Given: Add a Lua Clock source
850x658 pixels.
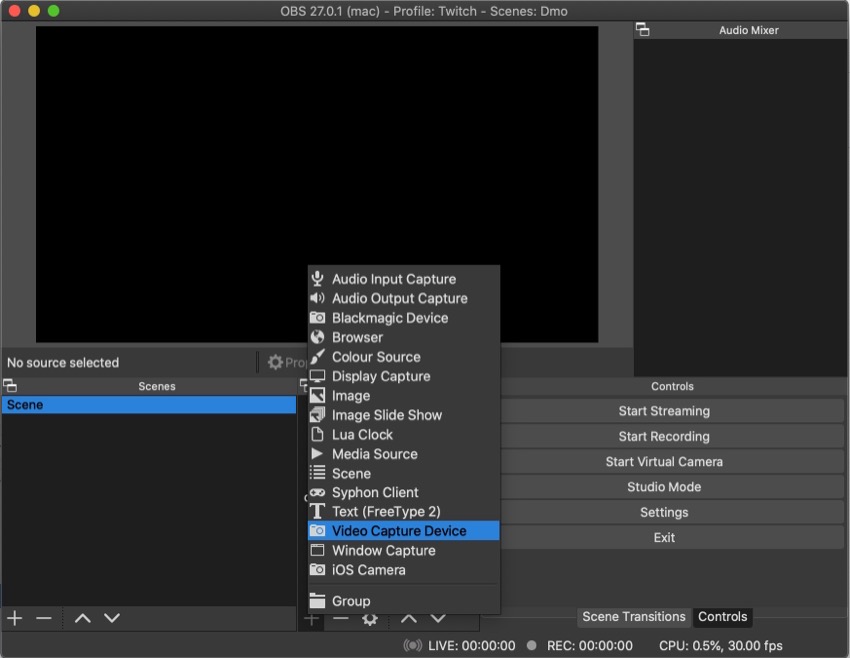Looking at the screenshot, I should coord(403,435).
